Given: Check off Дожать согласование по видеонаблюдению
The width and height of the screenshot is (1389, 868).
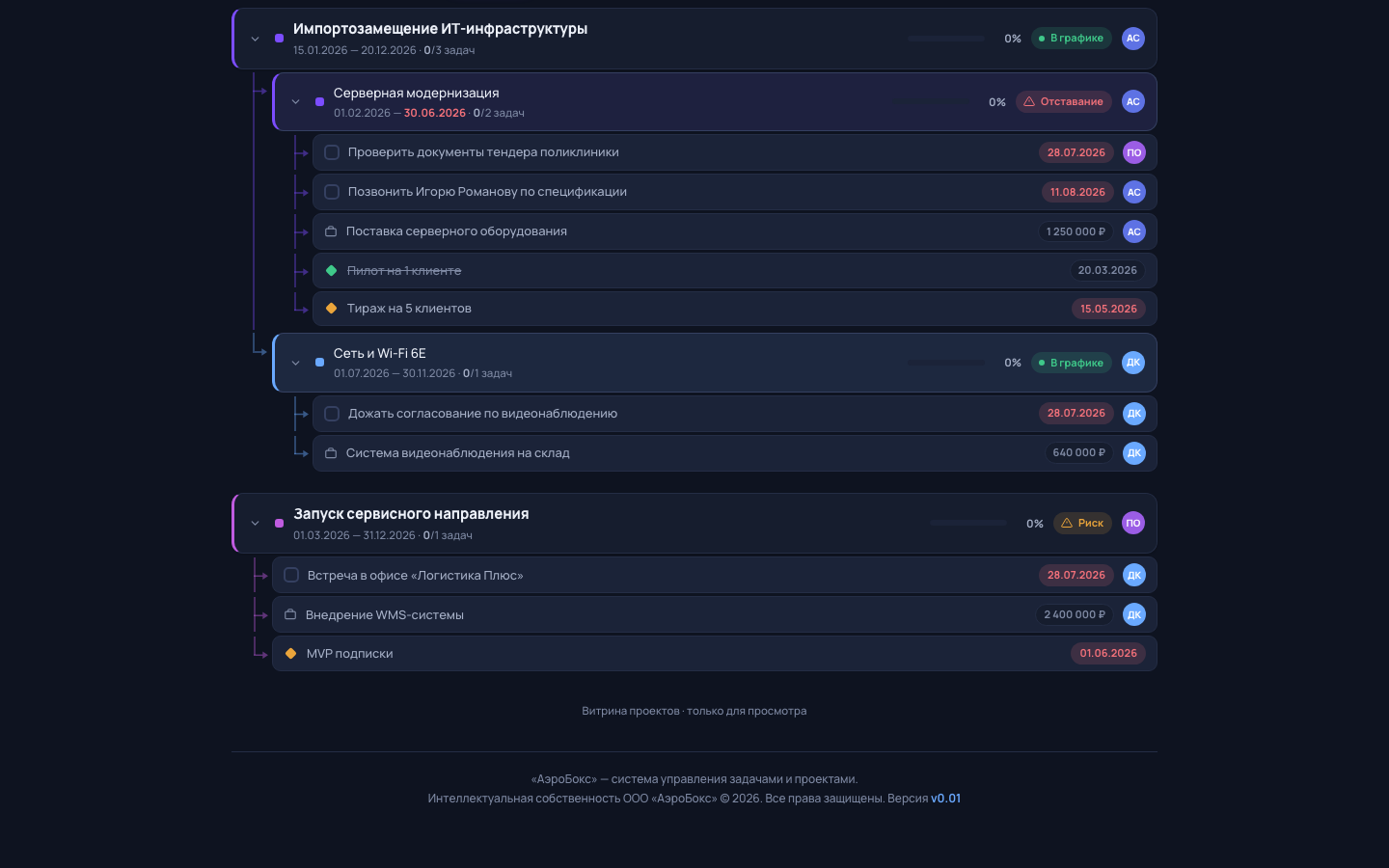Looking at the screenshot, I should [332, 414].
